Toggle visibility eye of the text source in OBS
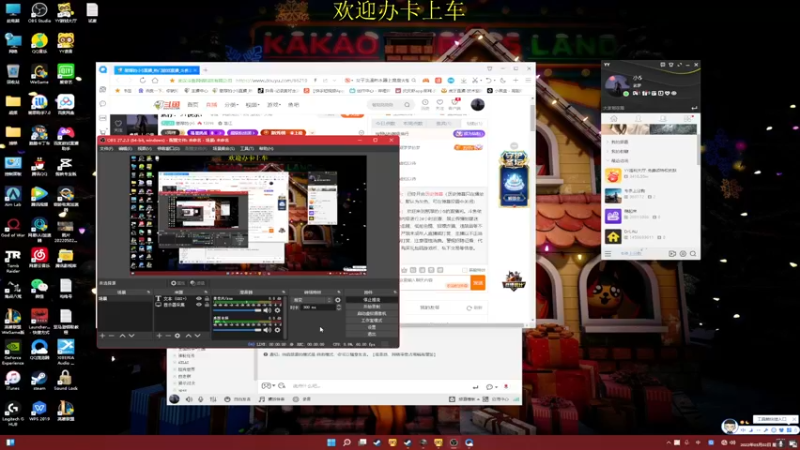 click(199, 298)
